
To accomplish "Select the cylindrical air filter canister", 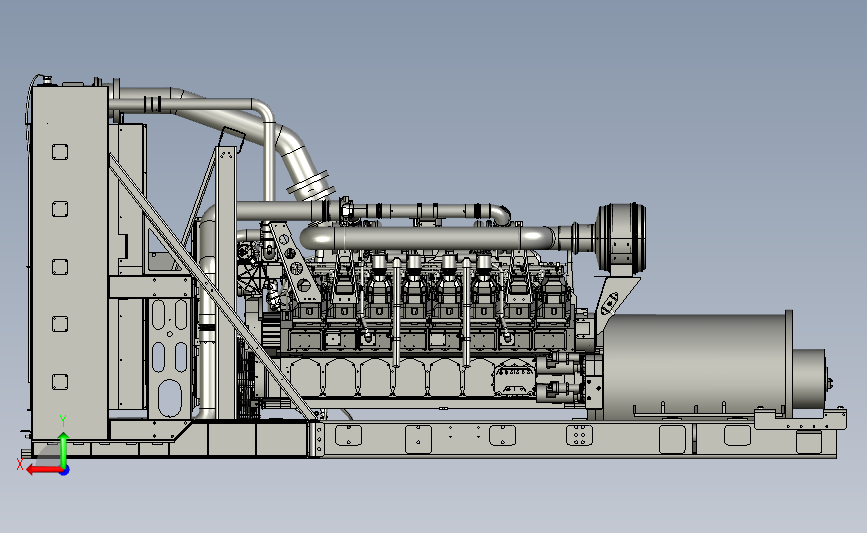I will click(621, 238).
